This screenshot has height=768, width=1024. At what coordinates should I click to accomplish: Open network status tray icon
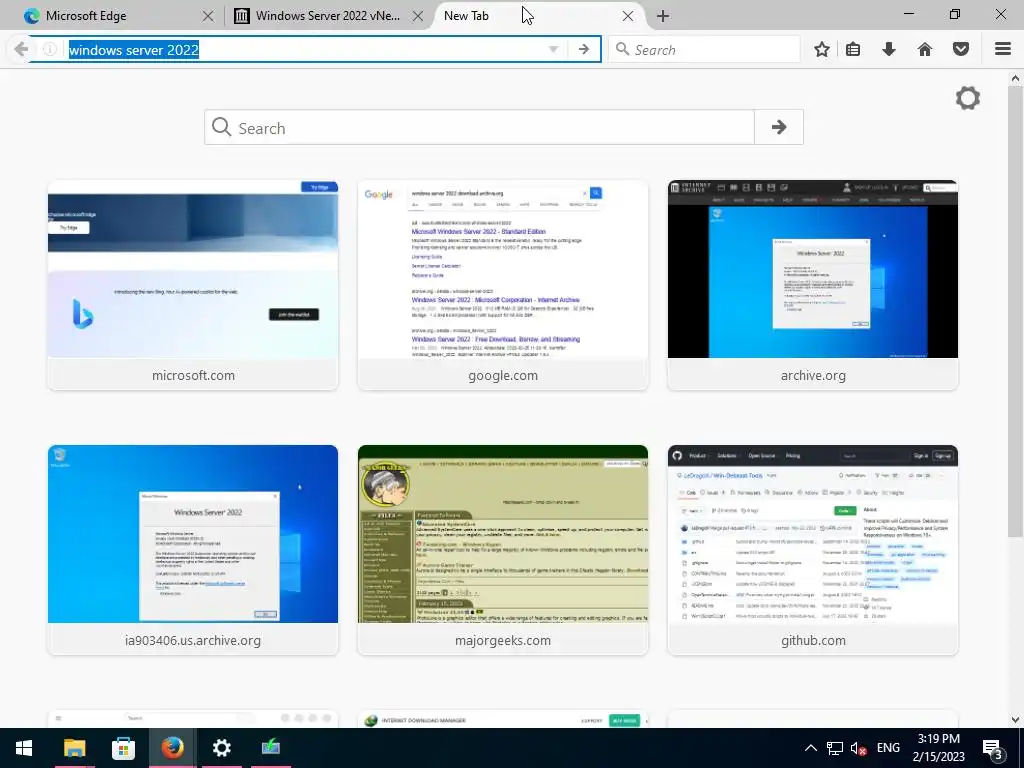[835, 748]
